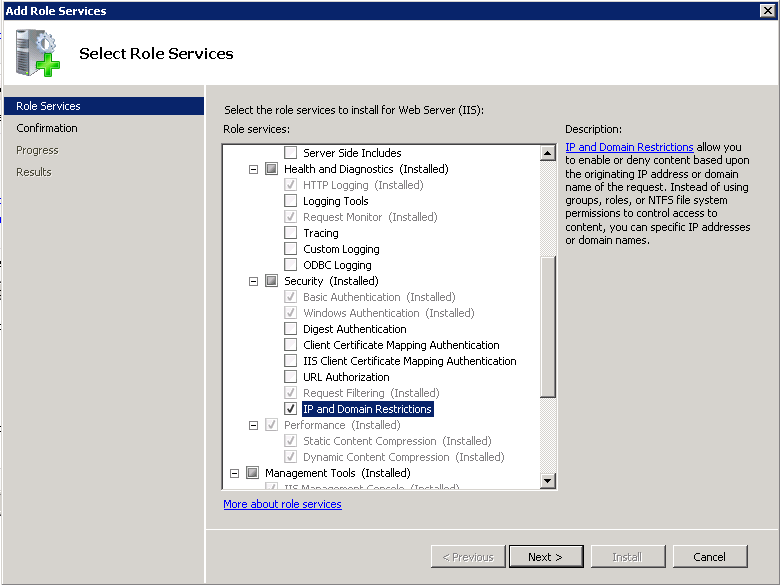Collapse the Management Tools node

coord(235,473)
